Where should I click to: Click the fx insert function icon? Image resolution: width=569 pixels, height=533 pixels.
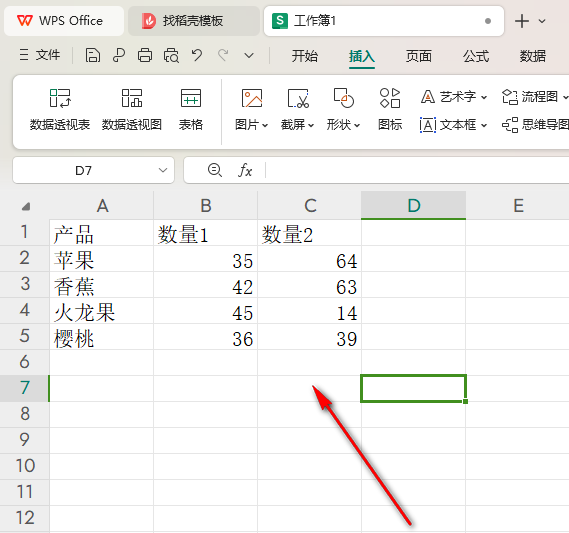[245, 170]
